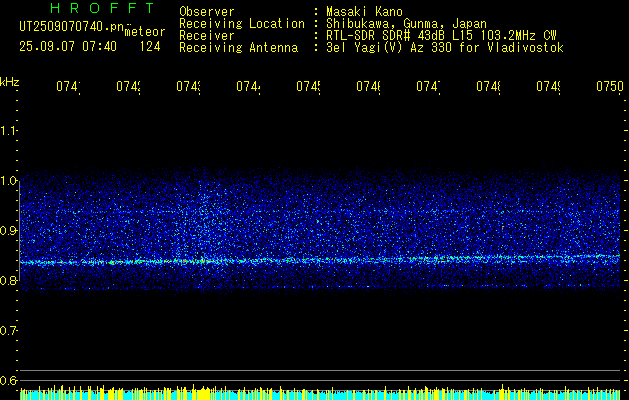Image resolution: width=629 pixels, height=400 pixels.
Task: Click the 1.1 kHz axis label
Action: (8, 130)
